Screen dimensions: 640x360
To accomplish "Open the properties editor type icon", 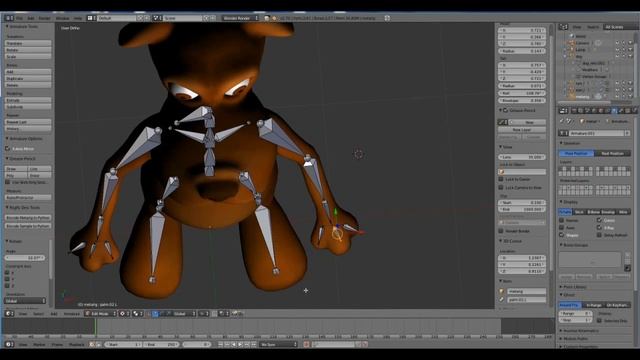I will (563, 111).
